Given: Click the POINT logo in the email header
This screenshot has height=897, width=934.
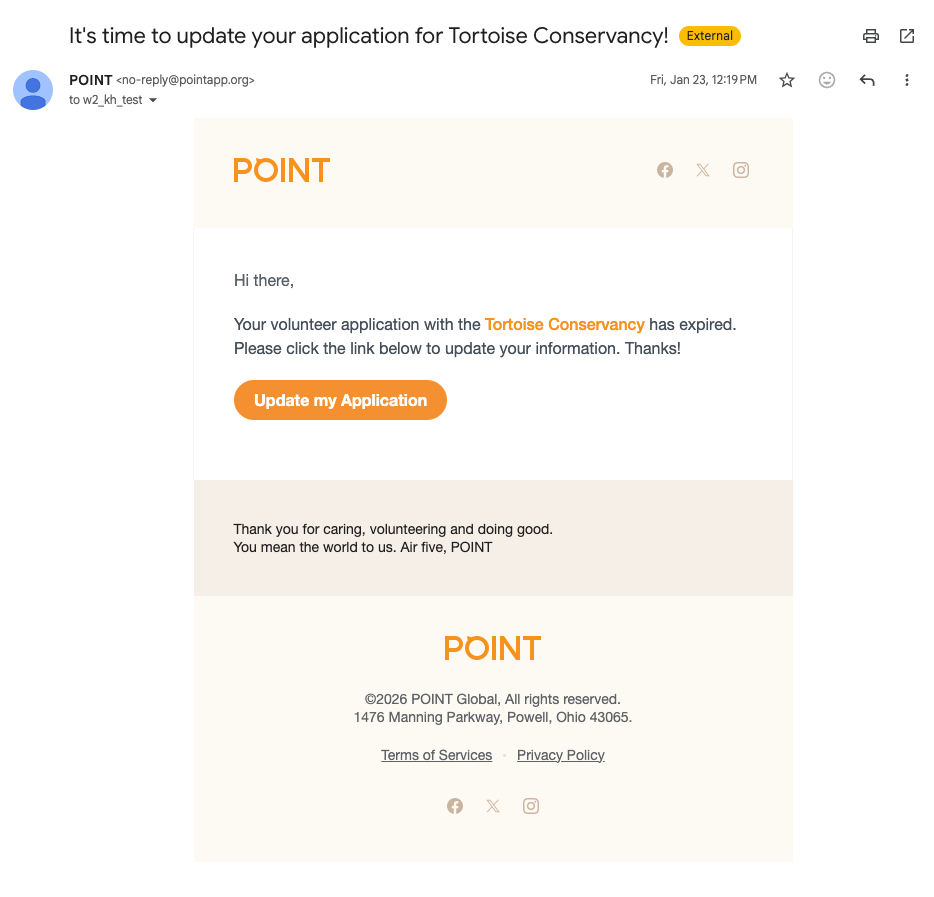Looking at the screenshot, I should point(281,170).
